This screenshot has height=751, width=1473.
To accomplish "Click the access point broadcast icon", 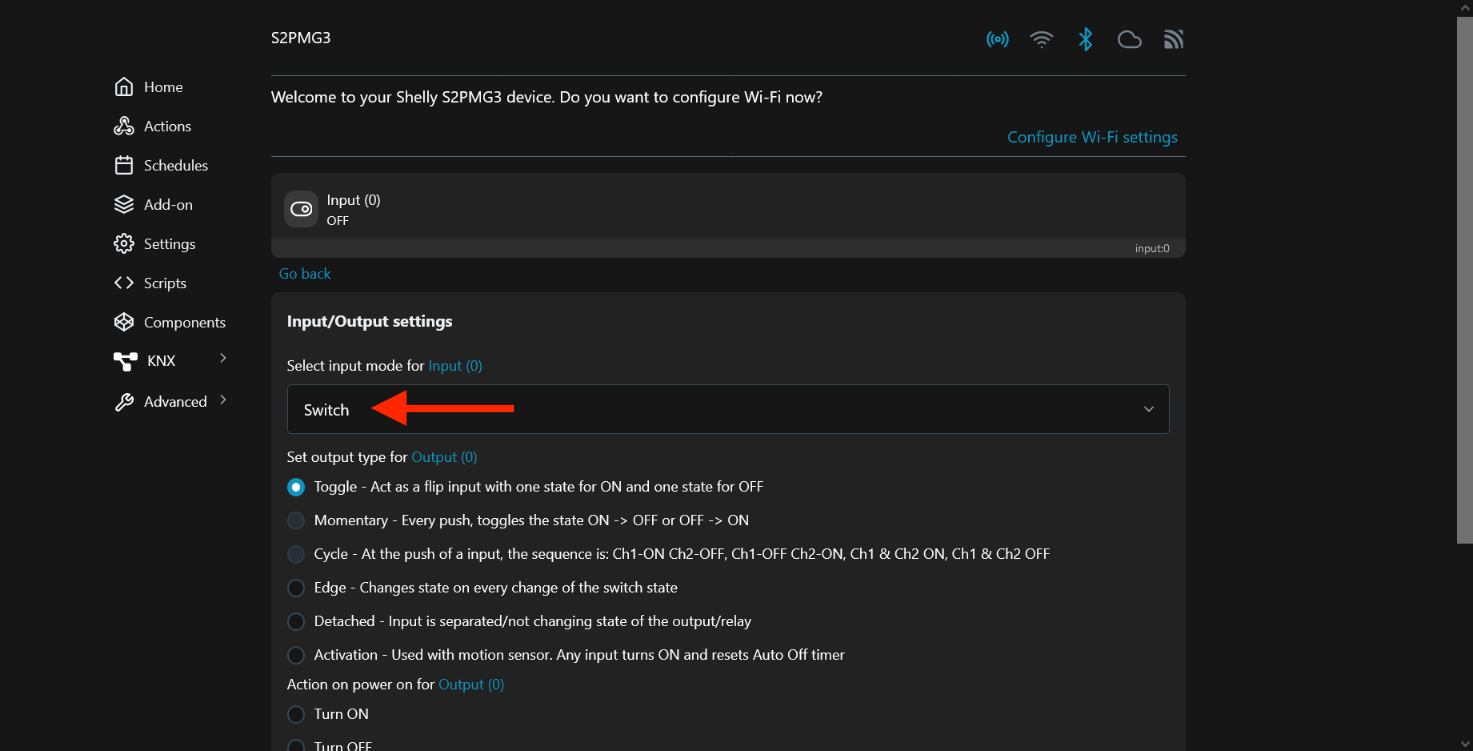I will 997,40.
